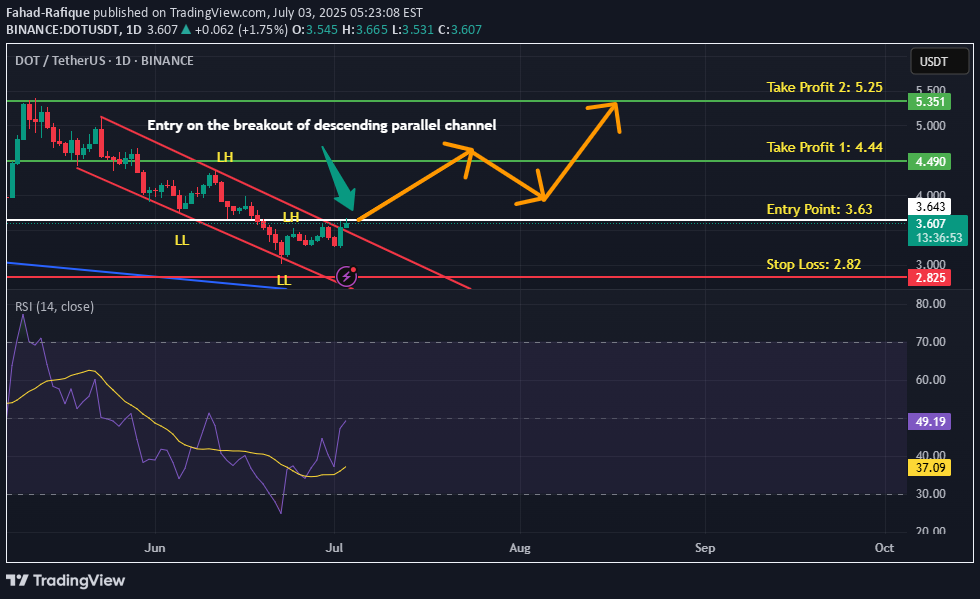Click the 5.000 price scale label
The width and height of the screenshot is (980, 599).
[x=931, y=126]
